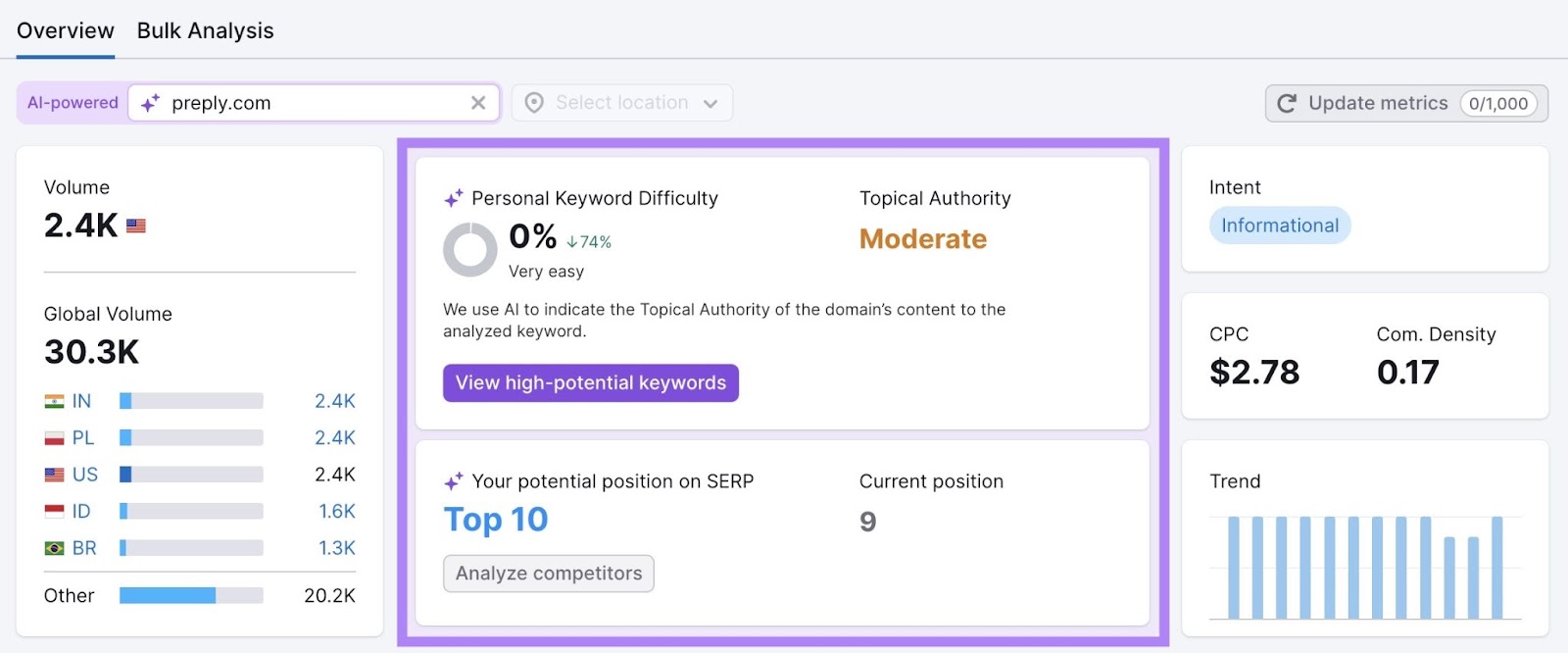
Task: Click the Poland flag beside PL
Action: tap(56, 437)
